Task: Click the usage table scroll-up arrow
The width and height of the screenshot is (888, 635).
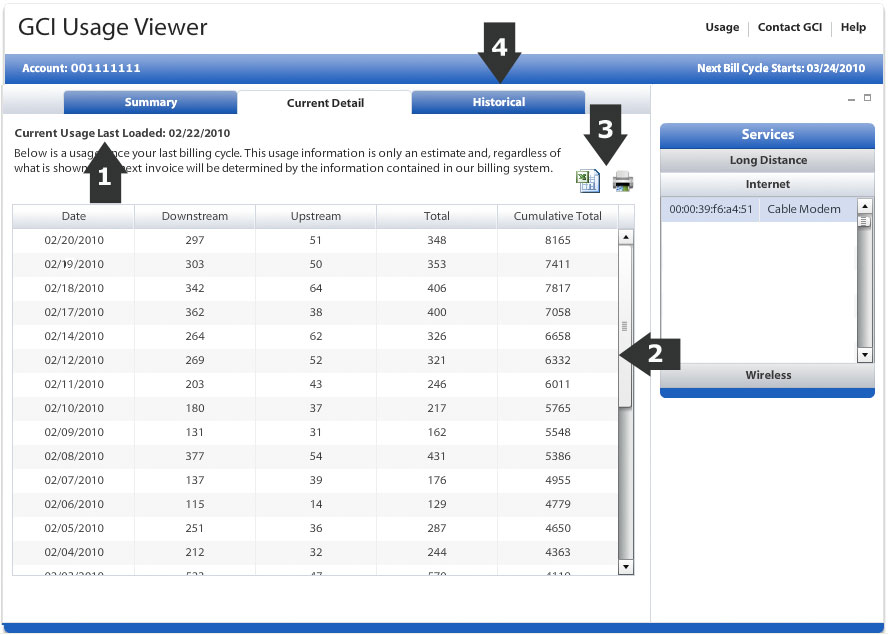Action: point(625,237)
